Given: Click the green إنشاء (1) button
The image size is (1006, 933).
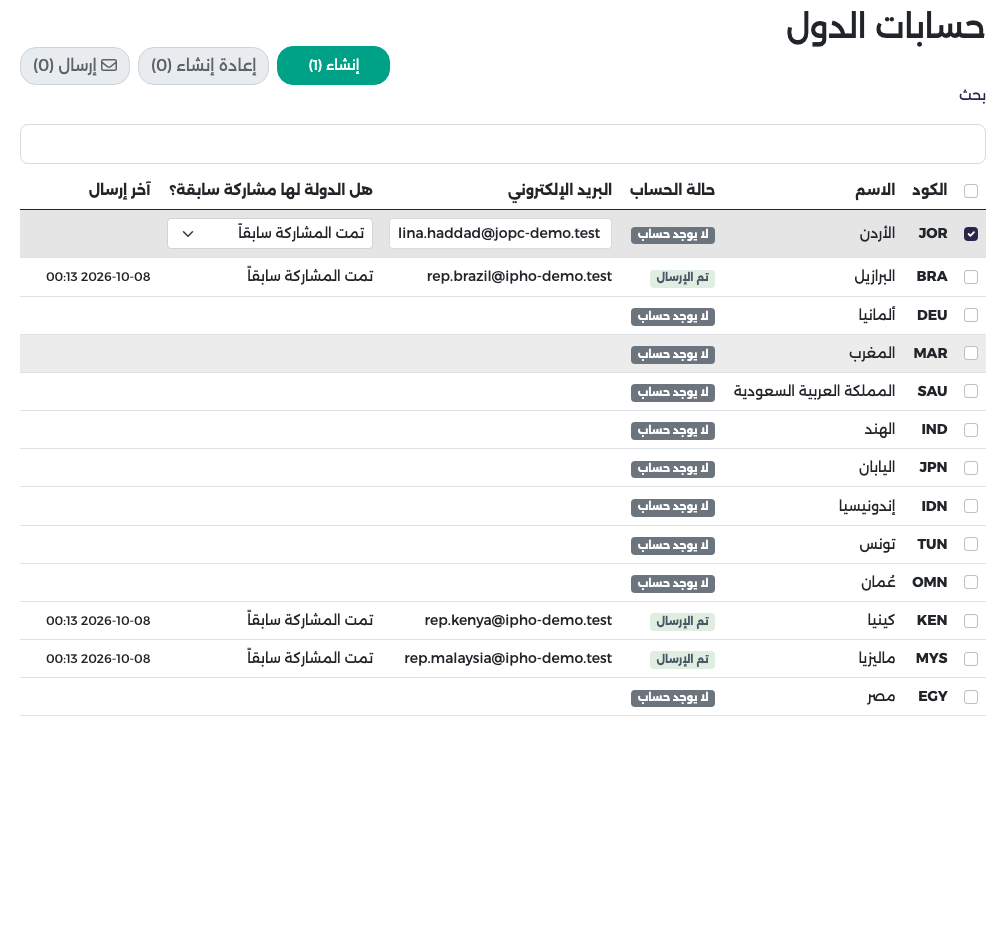Looking at the screenshot, I should (x=333, y=65).
